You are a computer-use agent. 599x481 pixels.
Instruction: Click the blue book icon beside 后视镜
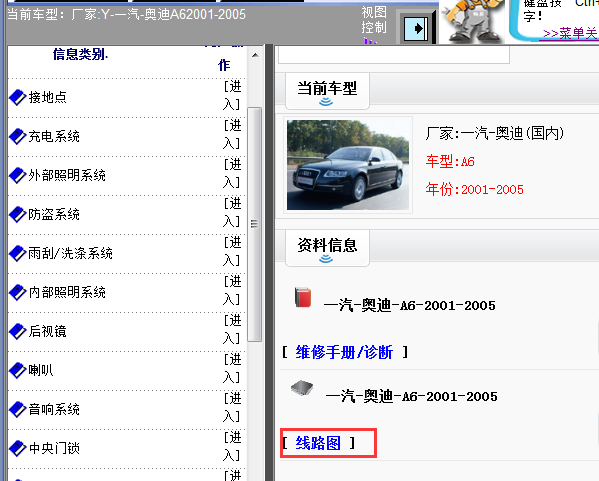pyautogui.click(x=17, y=331)
